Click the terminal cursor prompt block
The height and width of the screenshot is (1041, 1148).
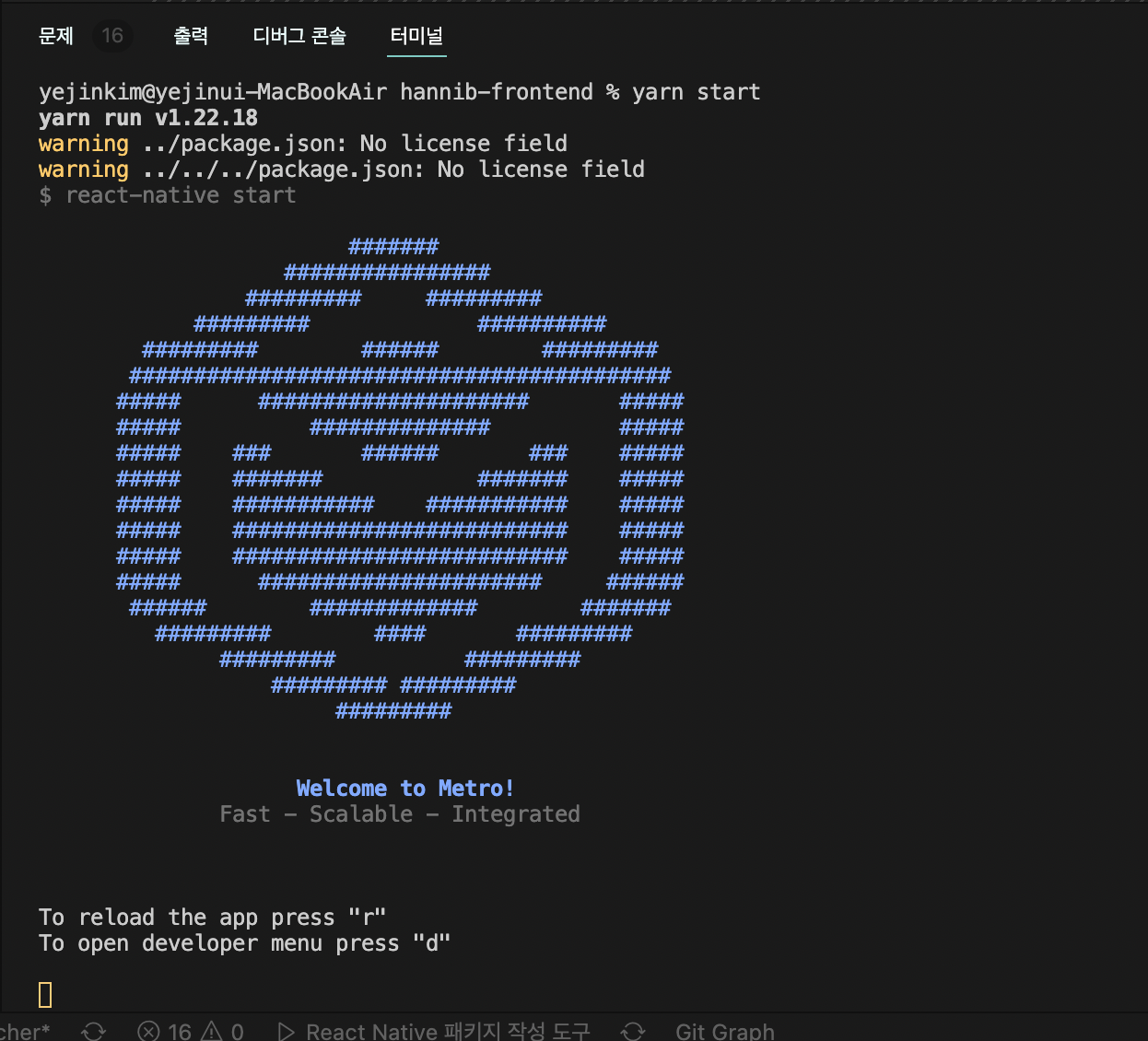[x=45, y=994]
